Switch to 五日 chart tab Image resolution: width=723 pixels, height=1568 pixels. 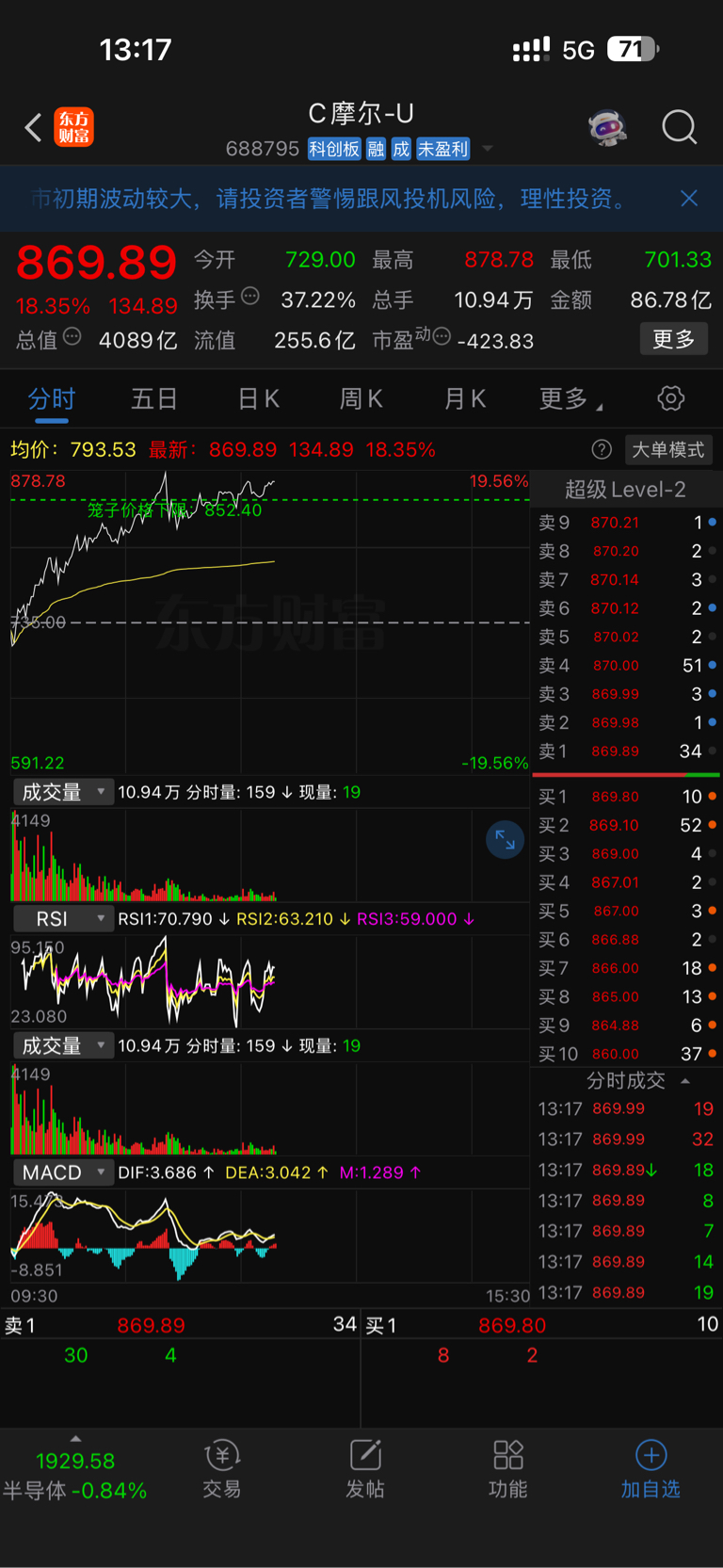(154, 399)
